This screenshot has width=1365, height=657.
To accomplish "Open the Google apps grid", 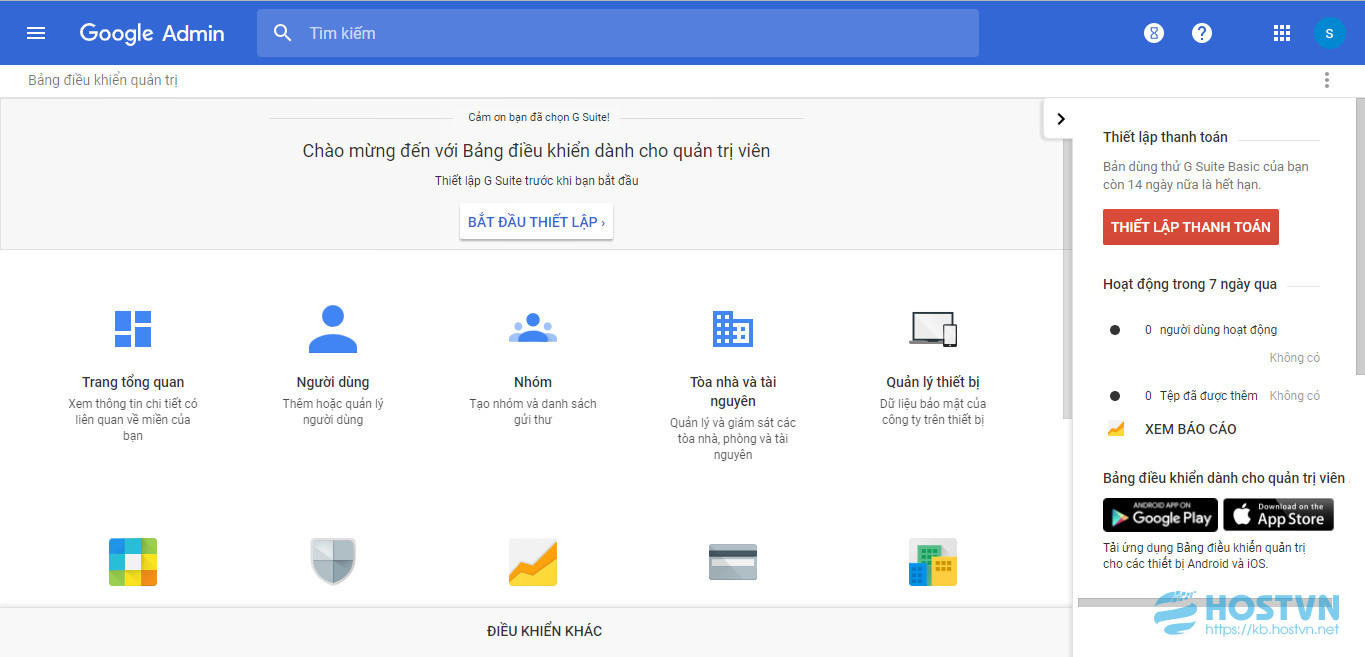I will [1282, 33].
